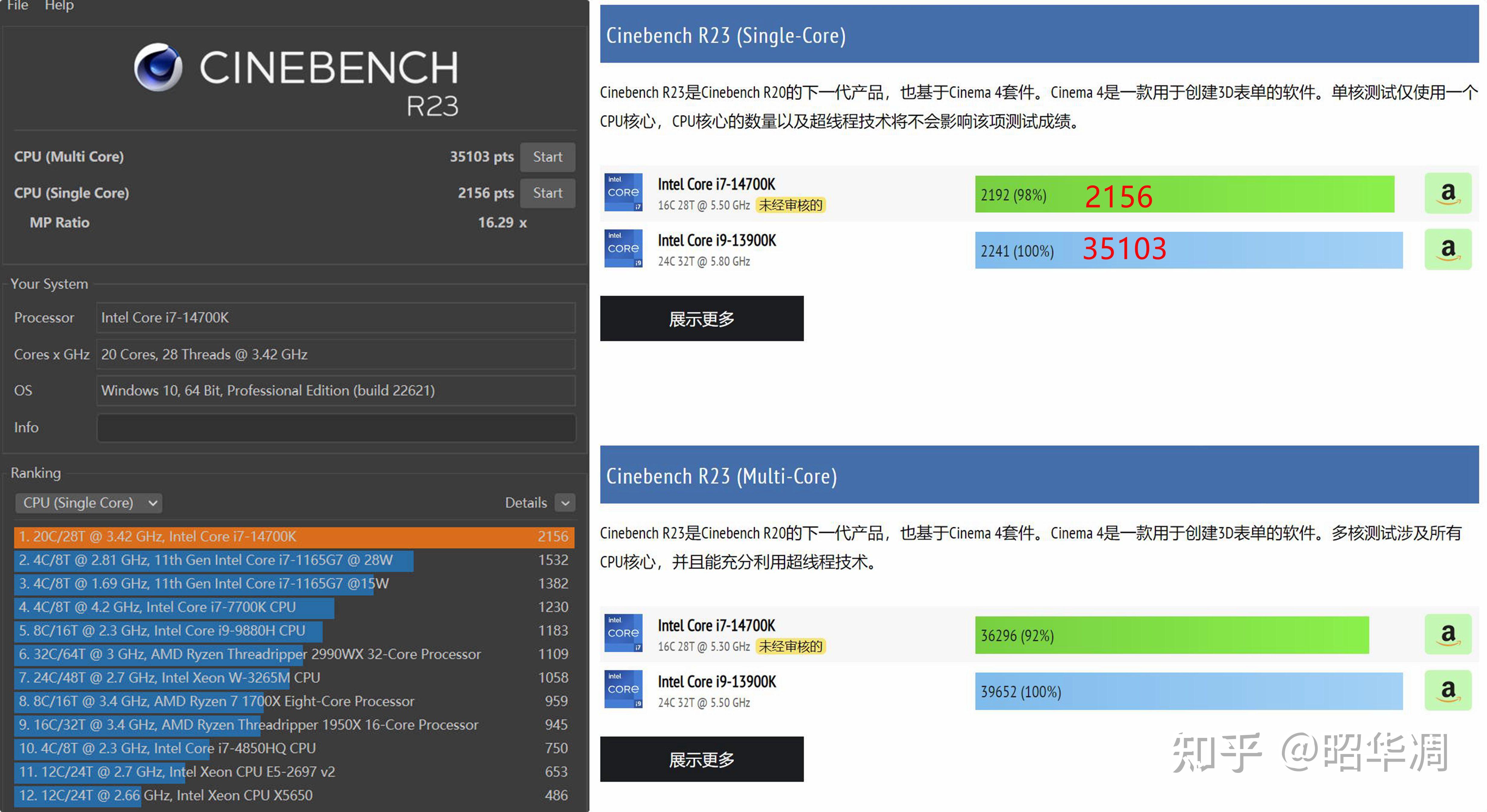This screenshot has width=1487, height=812.
Task: Open the File menu
Action: point(17,6)
